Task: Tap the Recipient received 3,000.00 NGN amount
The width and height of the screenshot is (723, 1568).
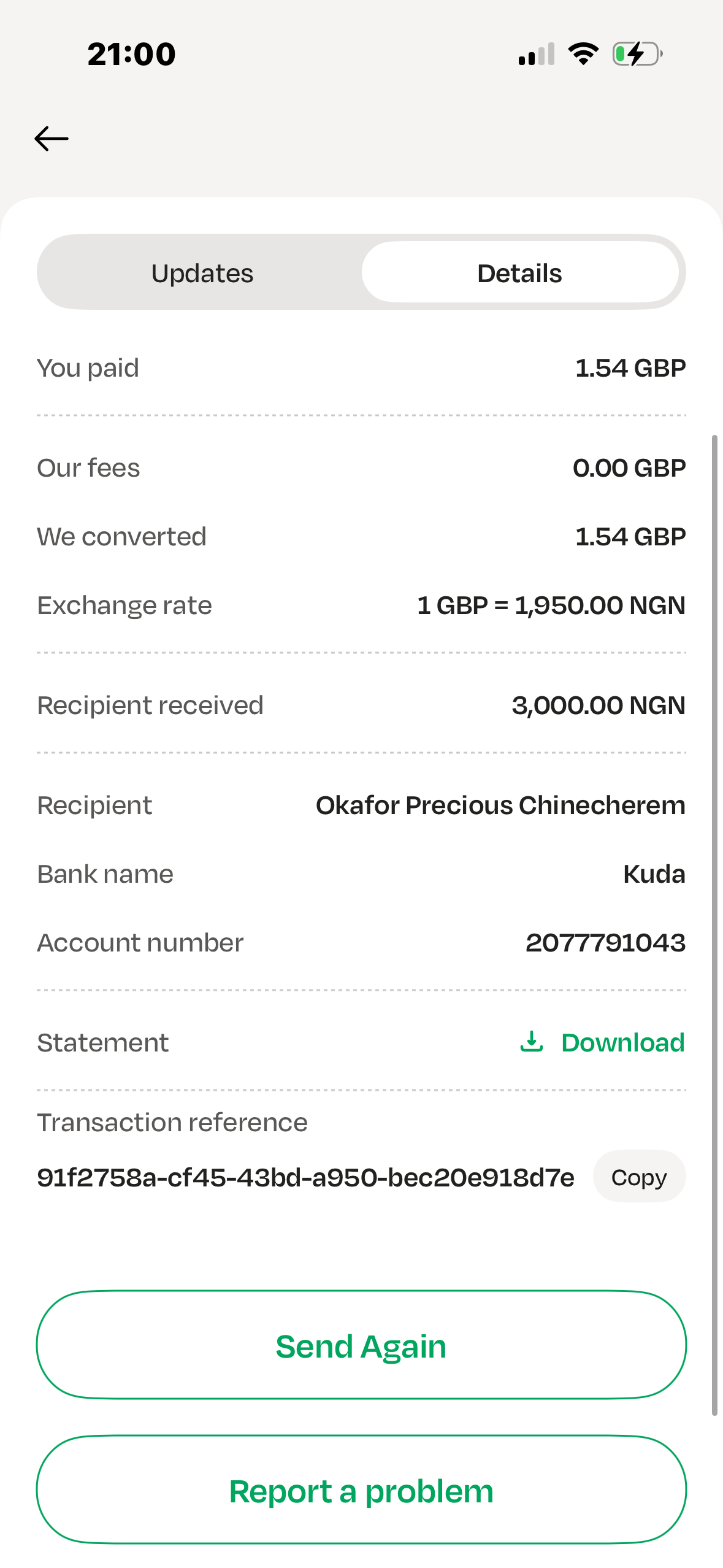Action: pos(599,705)
